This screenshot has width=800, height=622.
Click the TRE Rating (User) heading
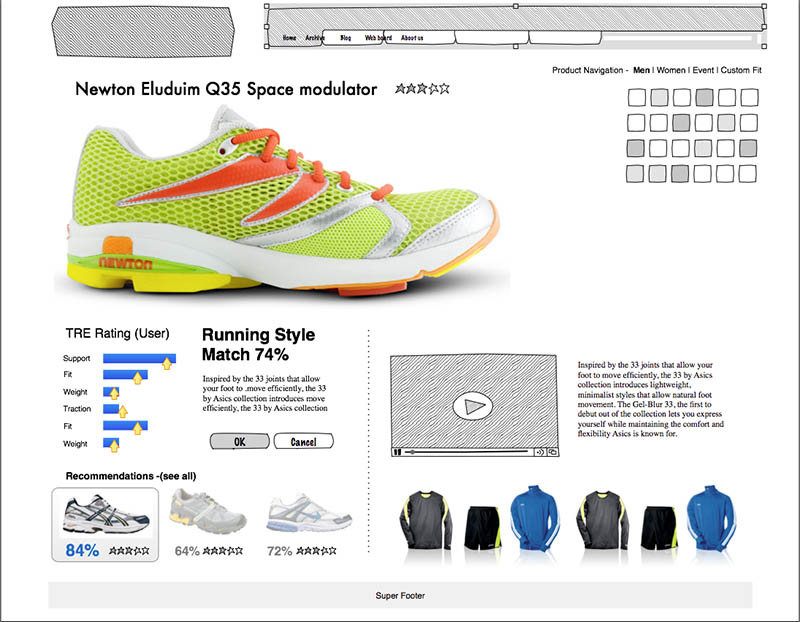[117, 333]
